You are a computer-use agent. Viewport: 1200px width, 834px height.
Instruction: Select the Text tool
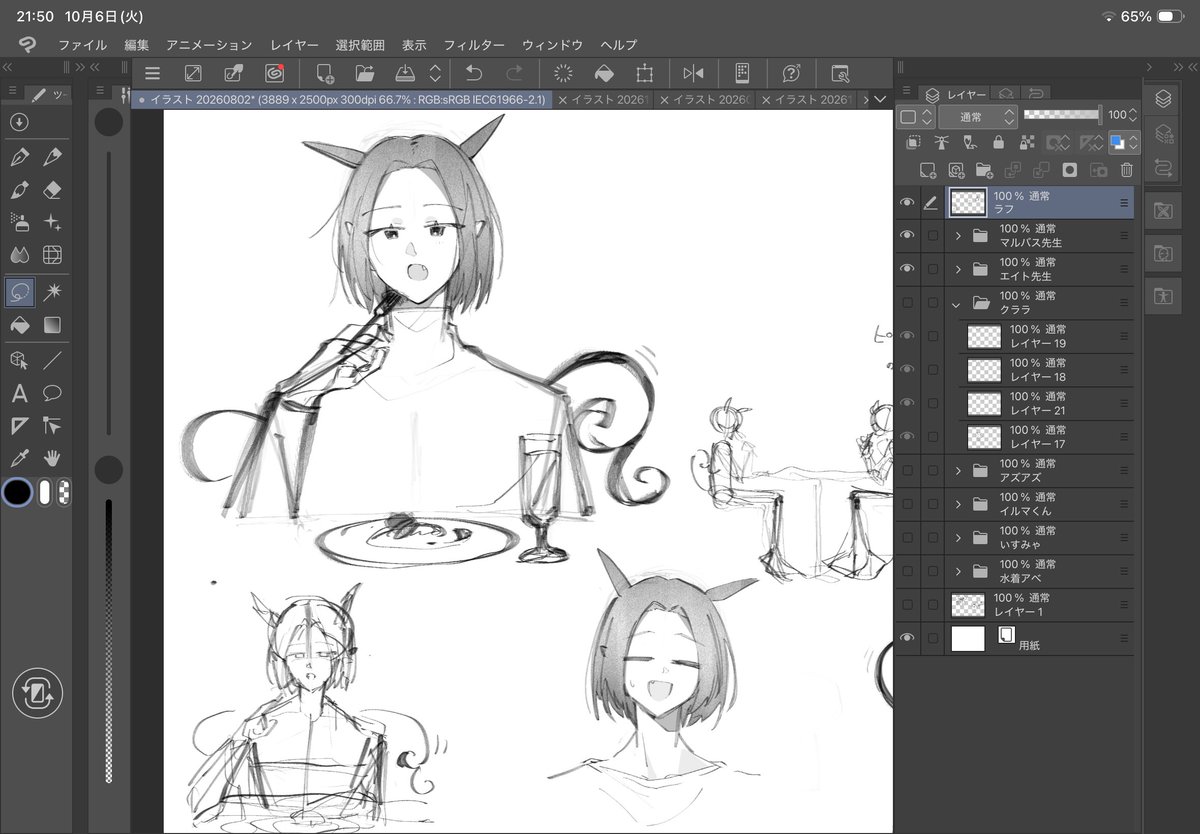click(19, 393)
